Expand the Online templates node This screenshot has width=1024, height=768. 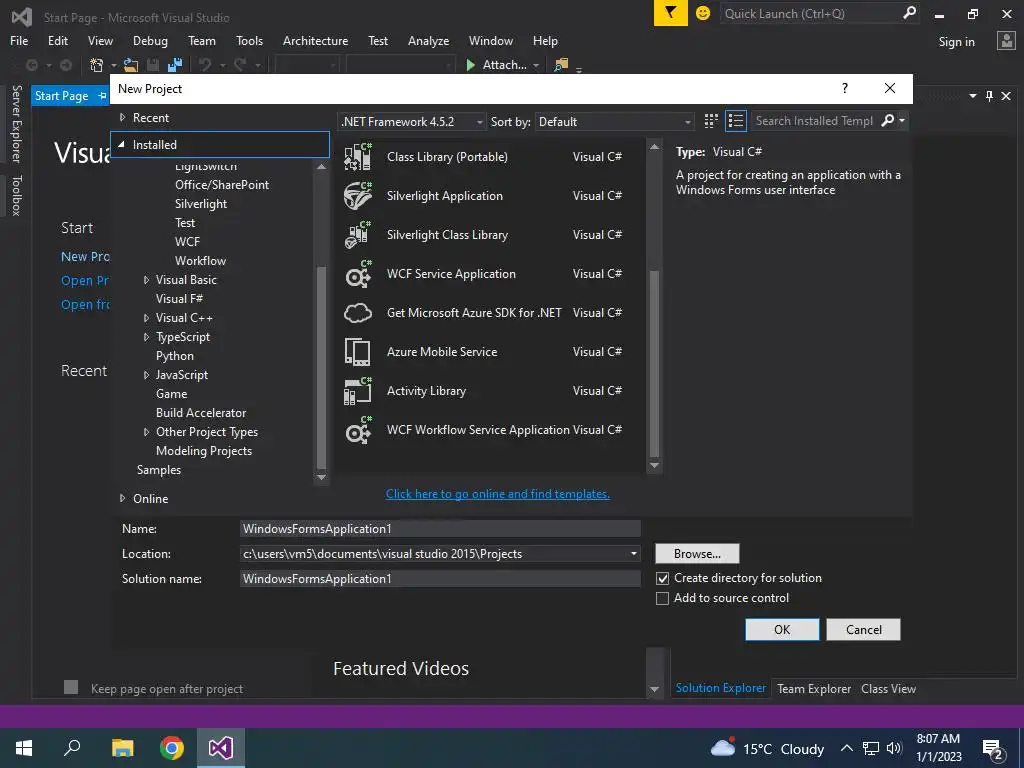pyautogui.click(x=122, y=498)
